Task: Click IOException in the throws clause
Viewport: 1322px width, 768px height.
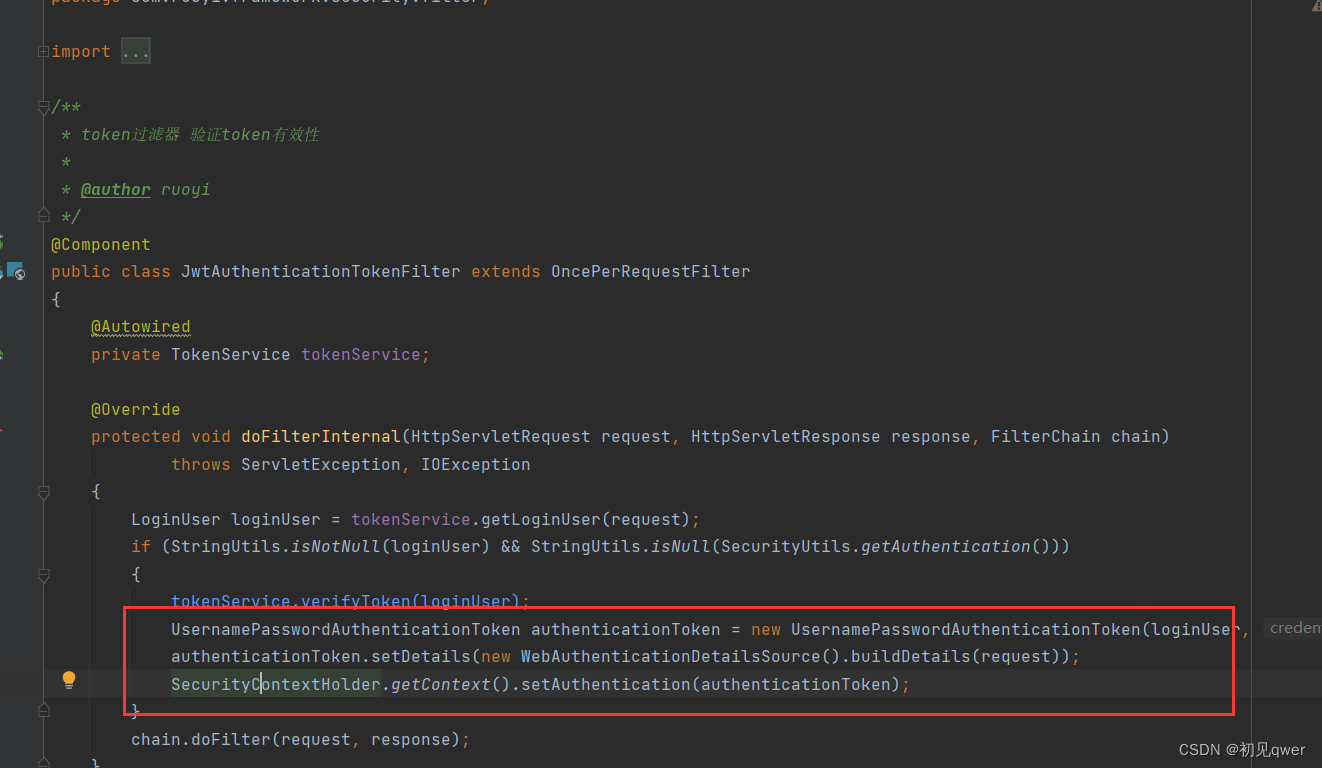Action: [476, 464]
